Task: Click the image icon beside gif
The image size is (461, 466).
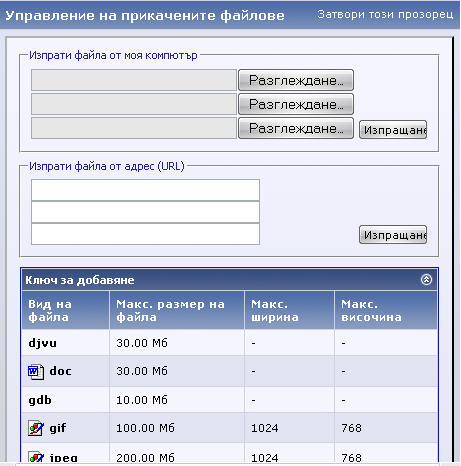Action: click(x=36, y=428)
